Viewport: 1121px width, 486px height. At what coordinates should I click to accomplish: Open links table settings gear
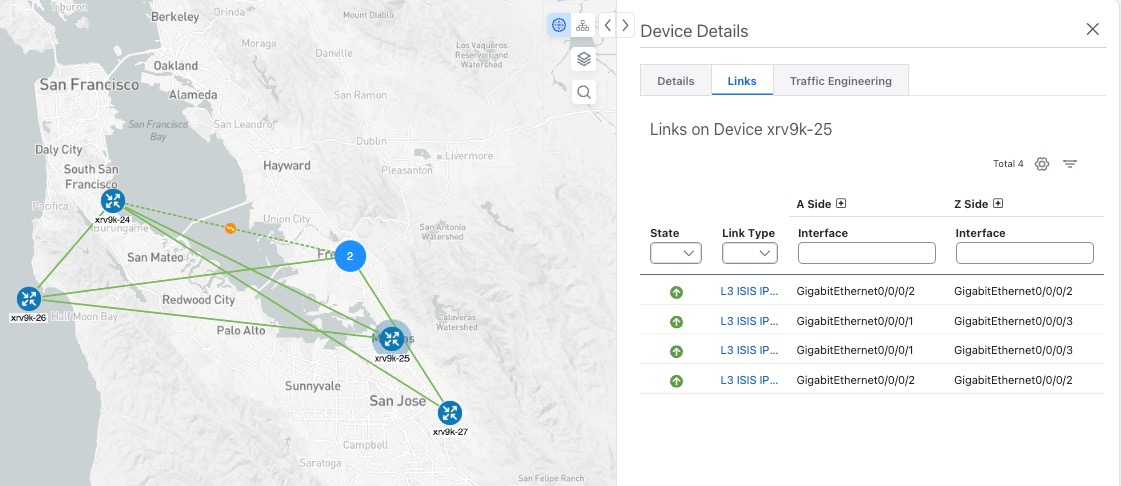tap(1042, 164)
